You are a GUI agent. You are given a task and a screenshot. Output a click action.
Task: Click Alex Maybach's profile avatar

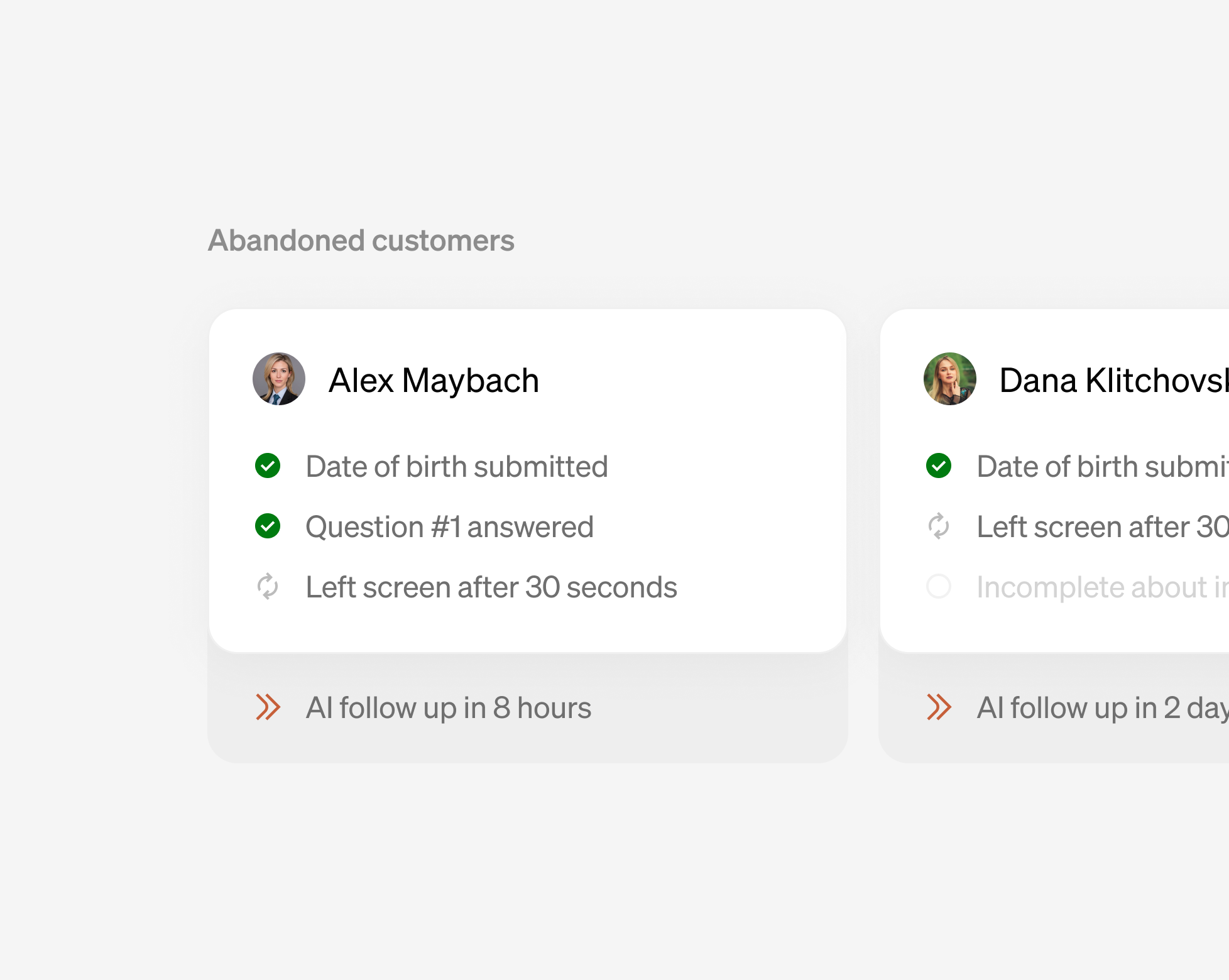click(x=279, y=379)
